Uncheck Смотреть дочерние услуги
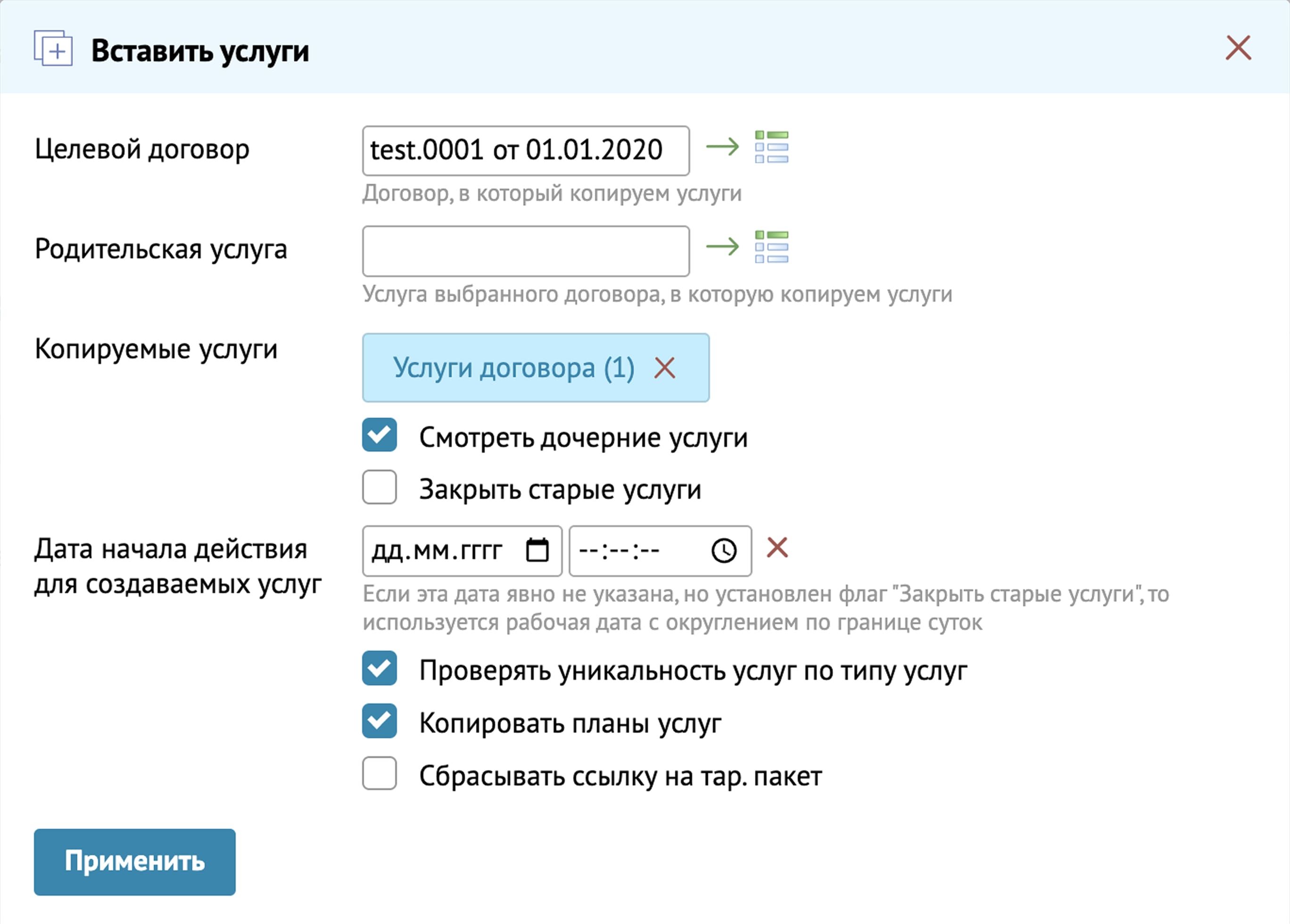1290x924 pixels. (x=380, y=435)
